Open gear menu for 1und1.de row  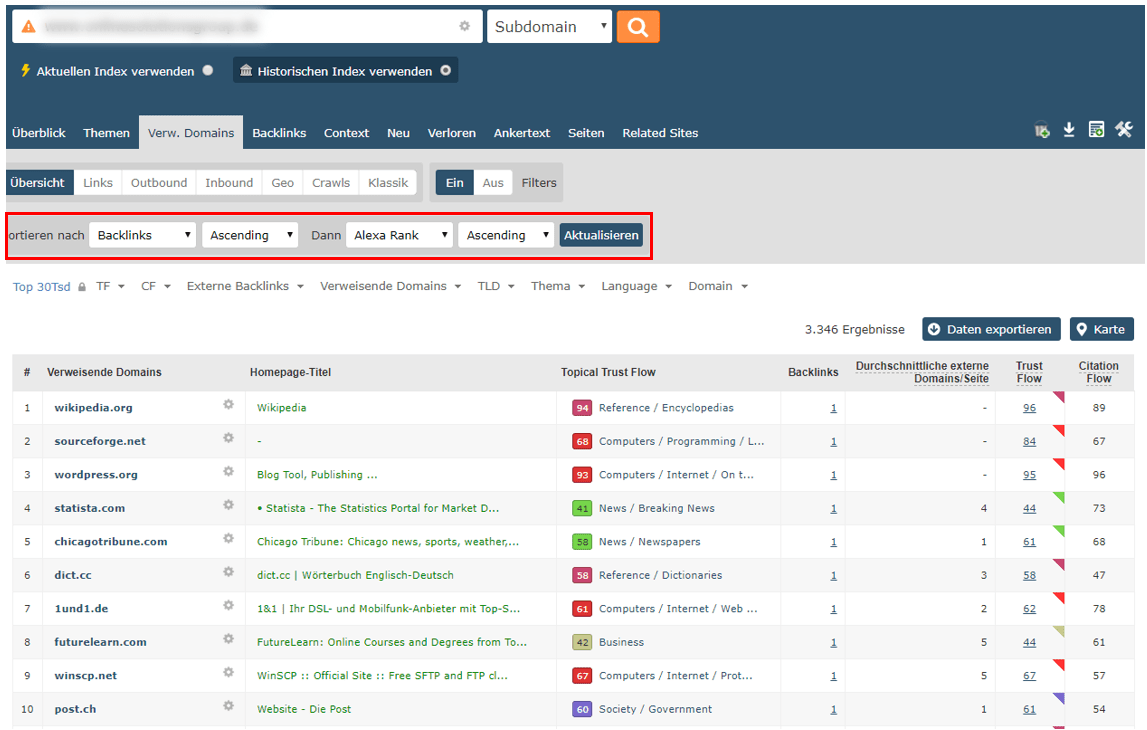(x=228, y=606)
